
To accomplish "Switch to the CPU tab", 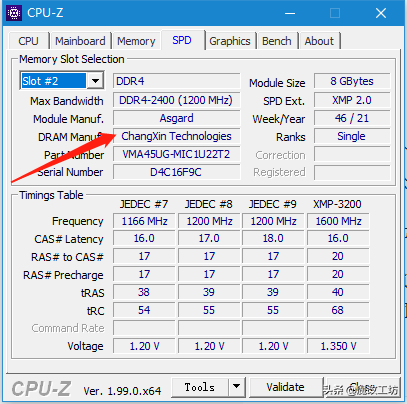I will (x=28, y=41).
